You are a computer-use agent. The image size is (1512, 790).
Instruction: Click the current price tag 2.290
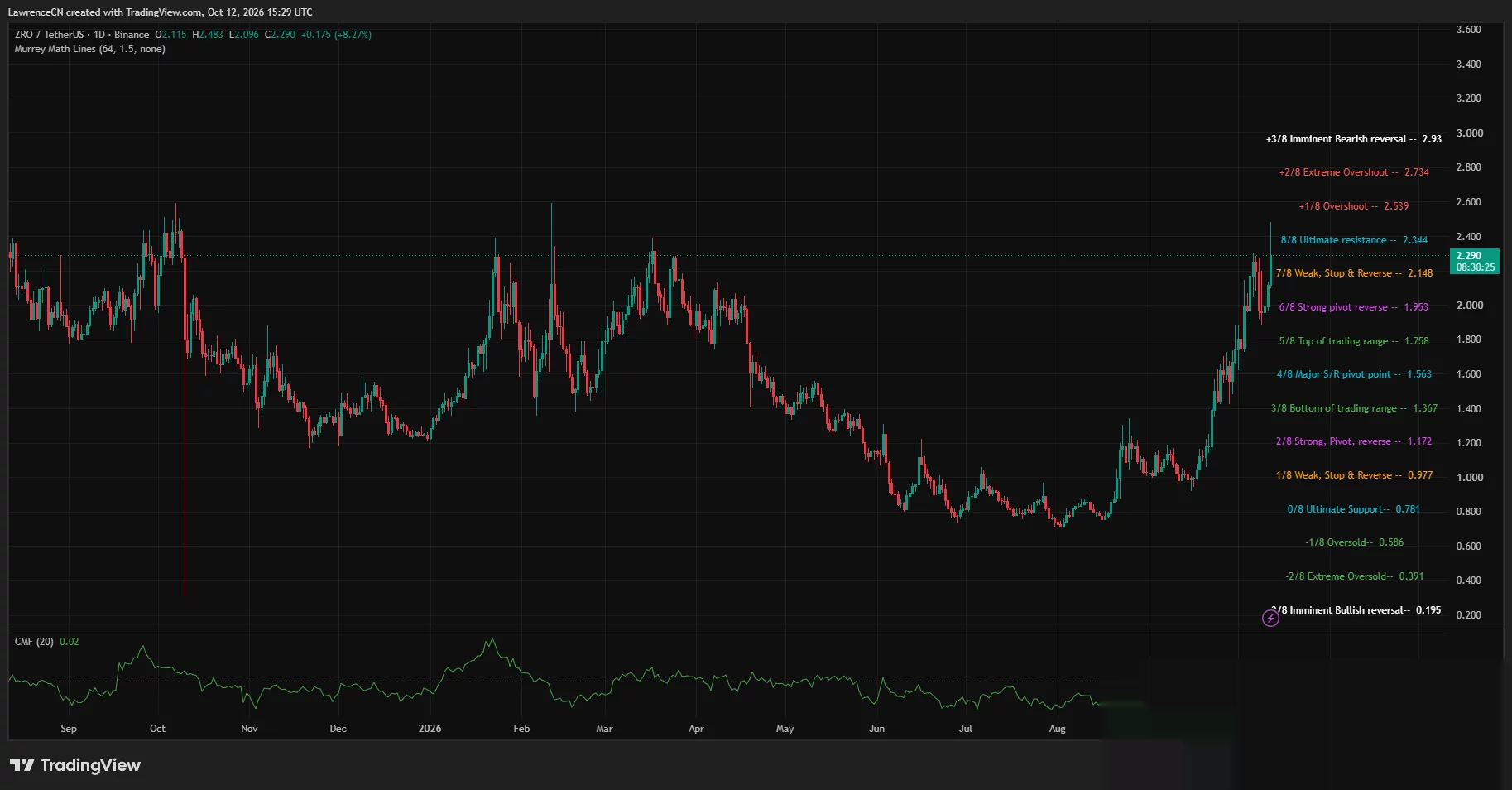[1475, 261]
